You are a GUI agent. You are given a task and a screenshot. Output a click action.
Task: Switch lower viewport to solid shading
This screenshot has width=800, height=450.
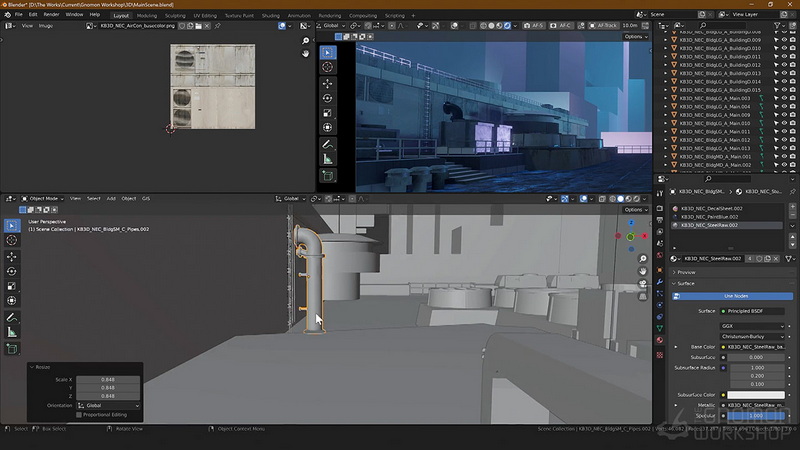(620, 199)
